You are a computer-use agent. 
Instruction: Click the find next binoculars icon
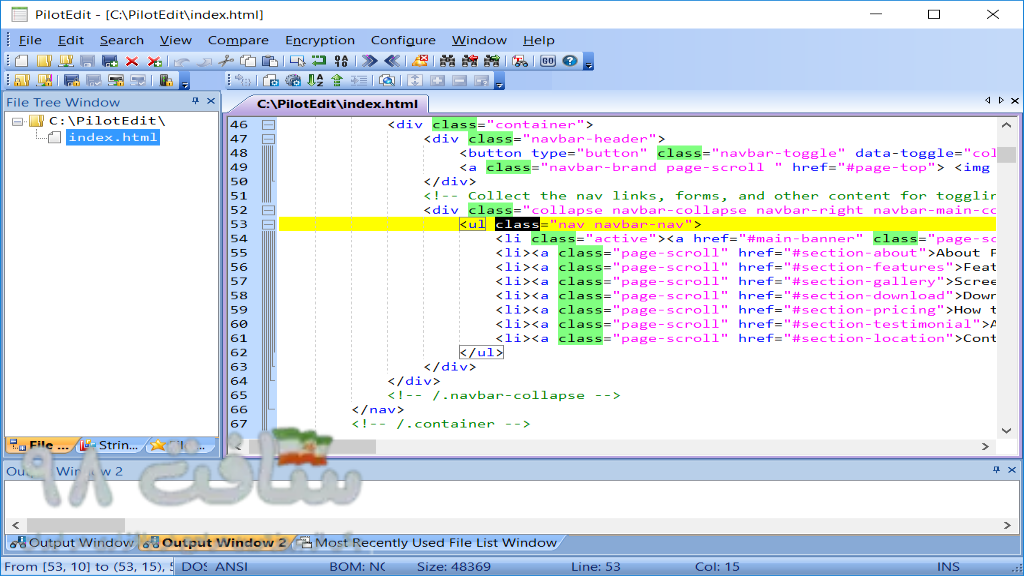pos(492,61)
